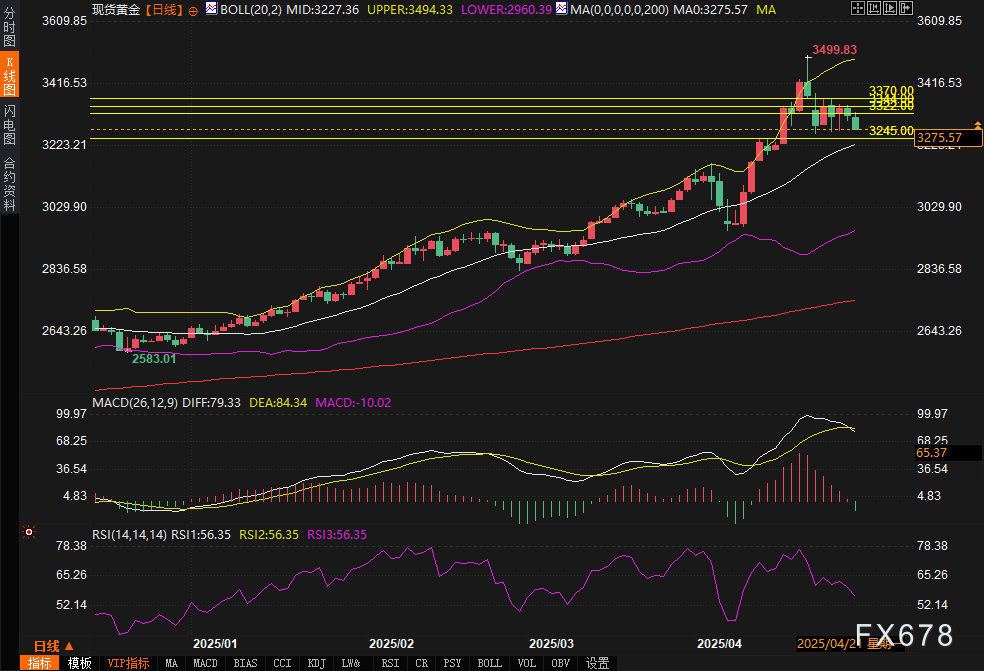Click the small red marker icon left of RSI panel
Screen dimensions: 984x671
coord(28,532)
